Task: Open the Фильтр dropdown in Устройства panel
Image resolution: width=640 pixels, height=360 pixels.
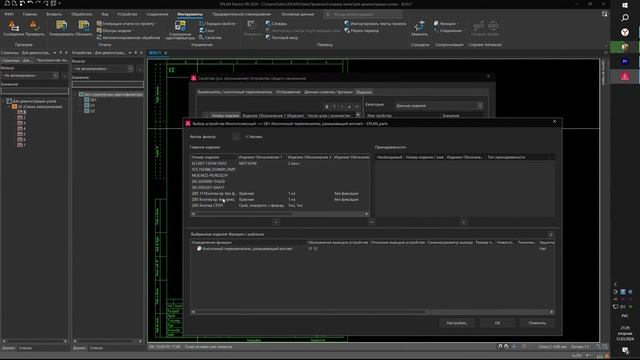Action: (131, 69)
